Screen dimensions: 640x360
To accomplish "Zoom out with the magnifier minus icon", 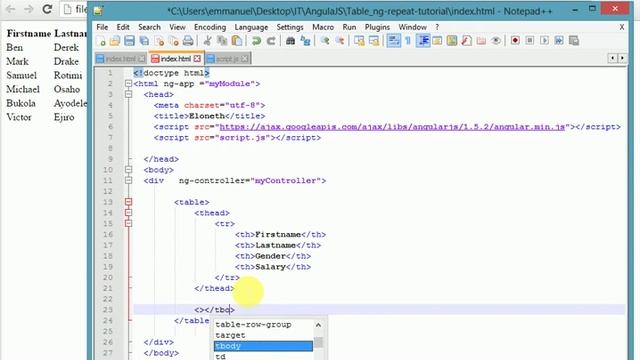I will point(340,41).
